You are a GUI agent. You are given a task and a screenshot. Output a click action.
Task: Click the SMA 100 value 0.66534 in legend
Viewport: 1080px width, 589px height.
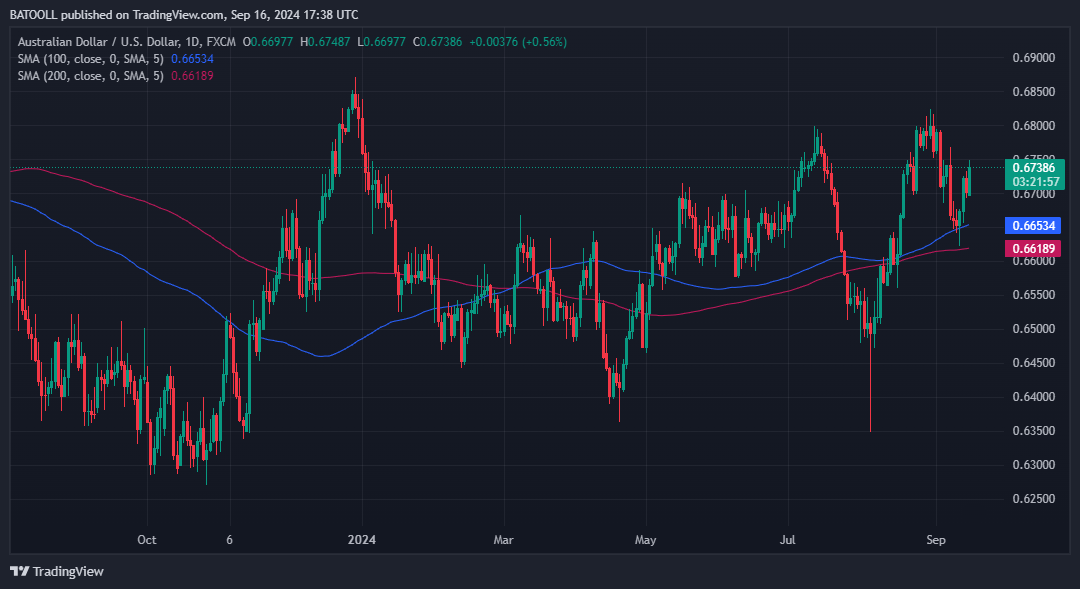pos(192,59)
